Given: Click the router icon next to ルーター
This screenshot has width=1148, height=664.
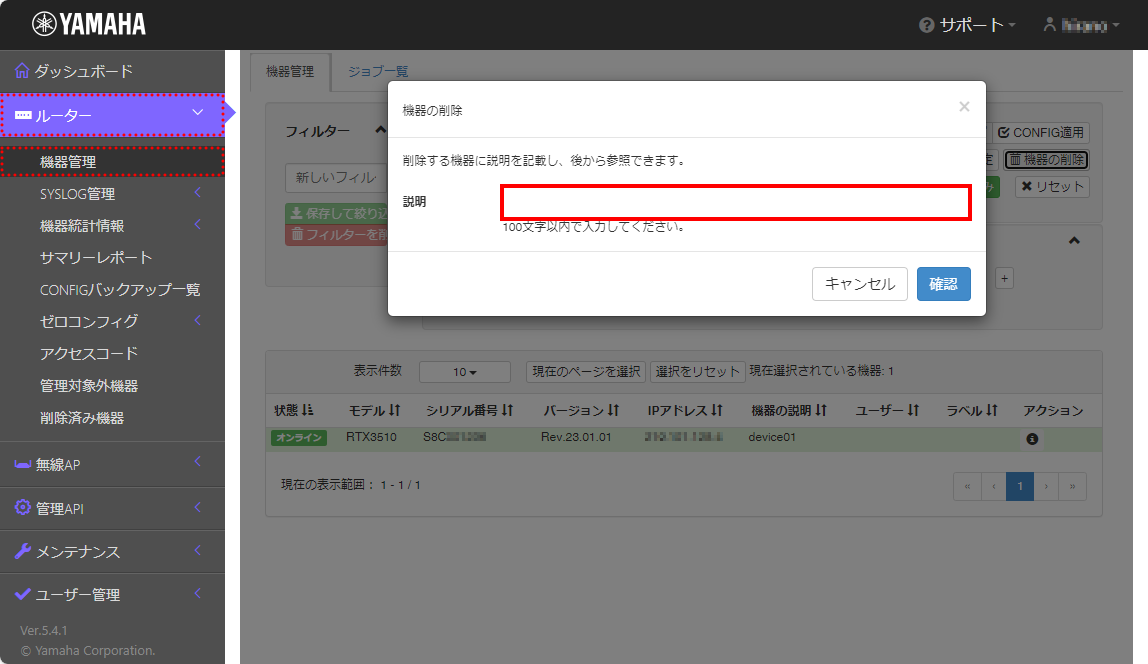Looking at the screenshot, I should [x=21, y=115].
